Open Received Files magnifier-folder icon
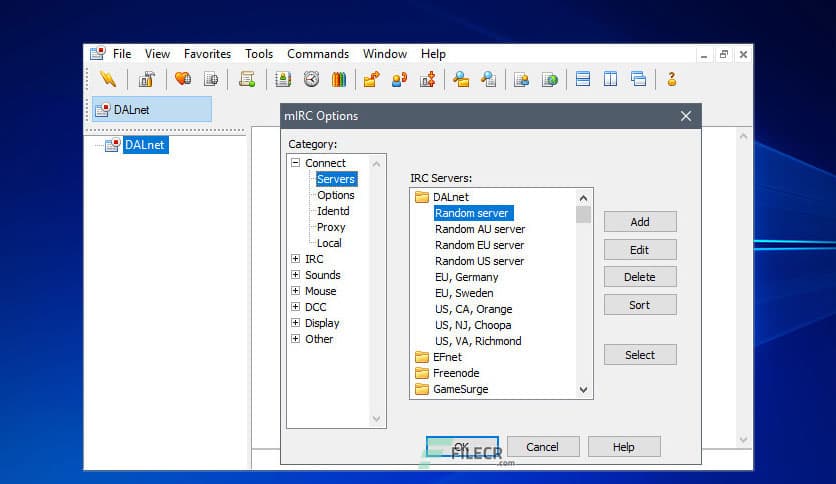The width and height of the screenshot is (836, 484). tap(461, 79)
